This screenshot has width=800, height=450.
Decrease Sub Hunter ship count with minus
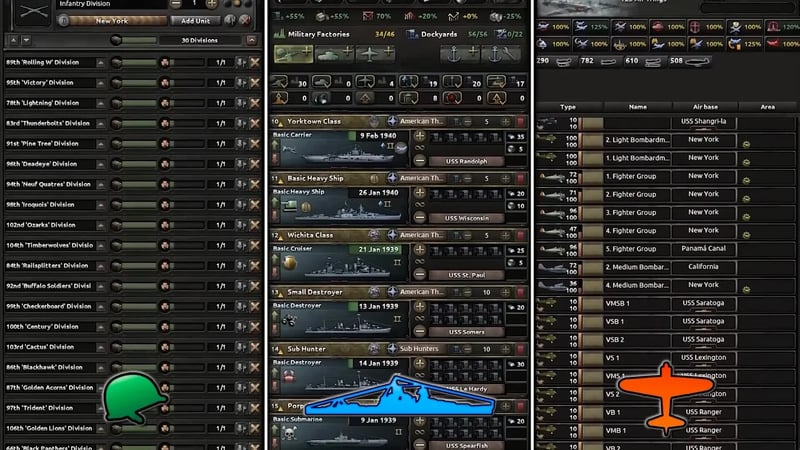pos(467,349)
